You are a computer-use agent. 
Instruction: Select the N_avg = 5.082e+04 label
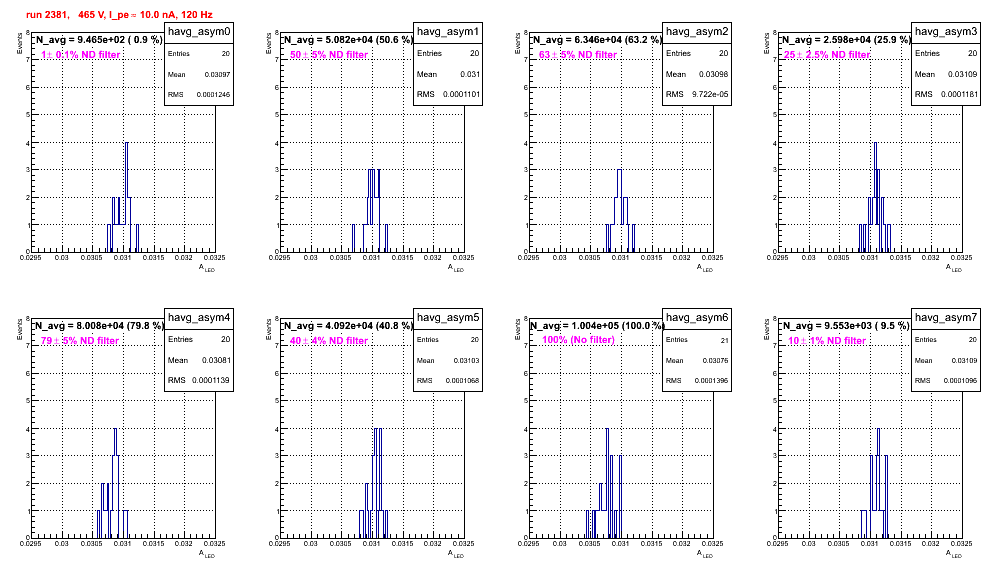(348, 40)
